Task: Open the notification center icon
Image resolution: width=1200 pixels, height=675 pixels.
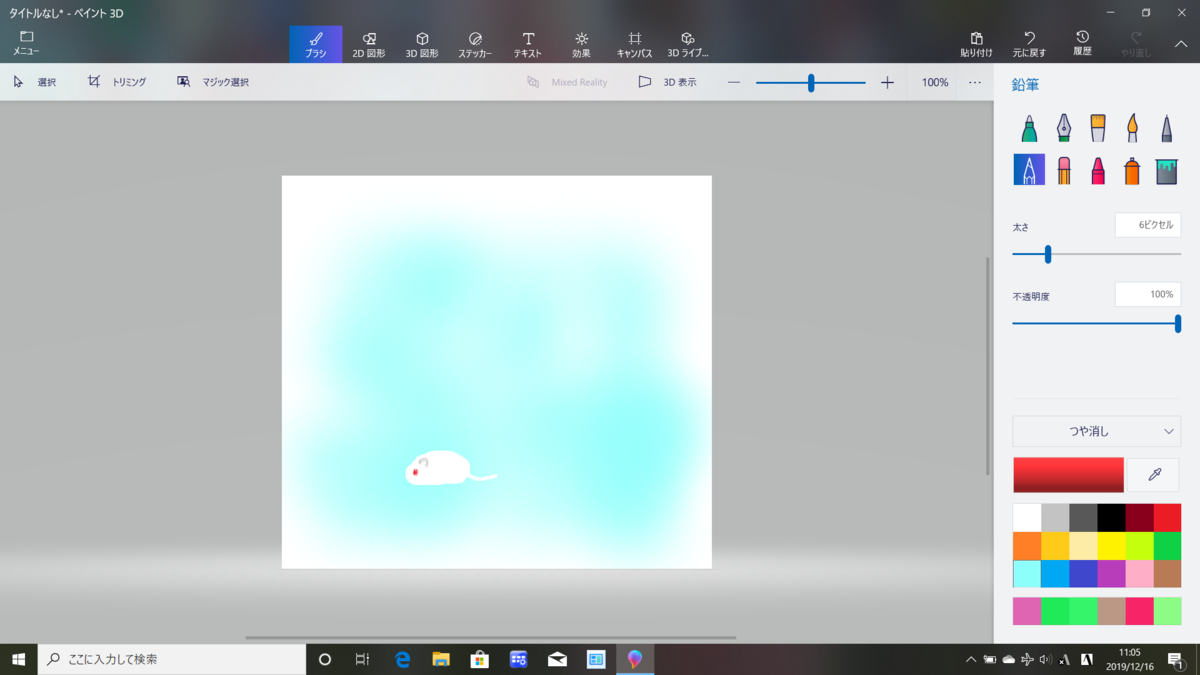Action: pos(1176,659)
